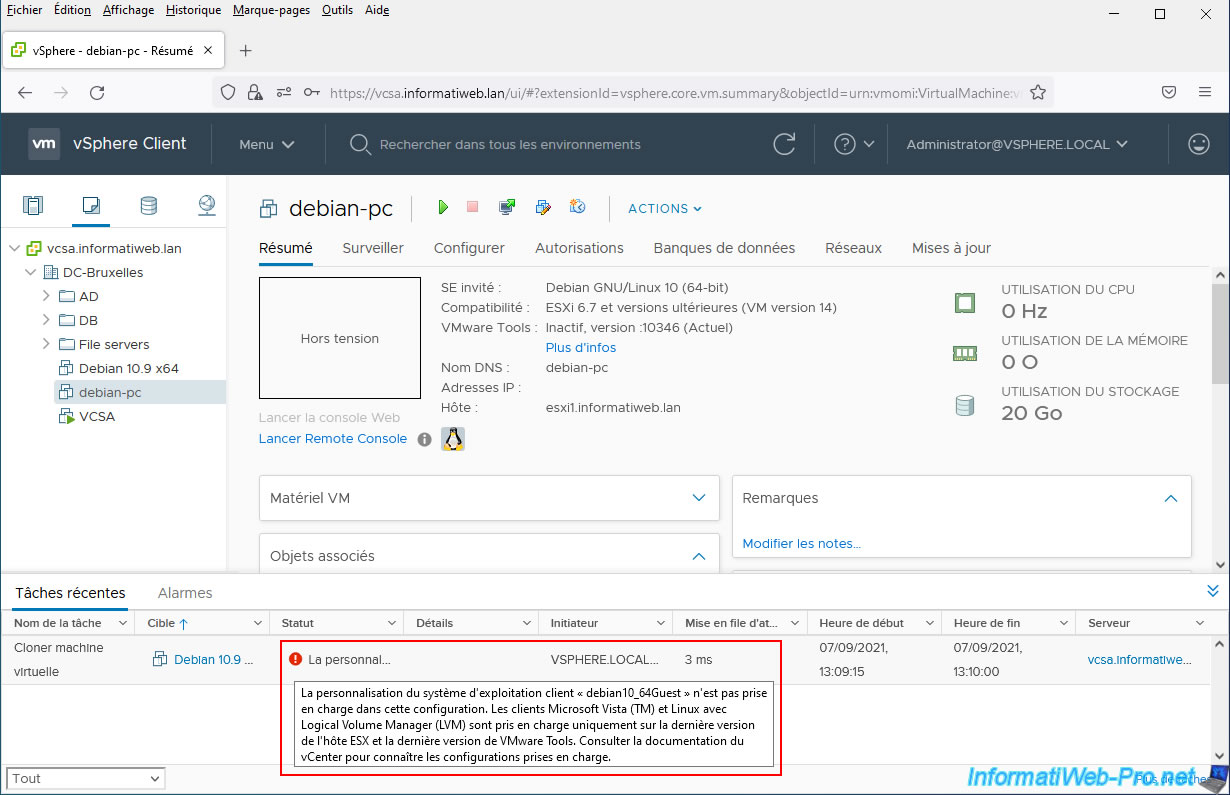This screenshot has width=1230, height=795.
Task: Click the red error status icon
Action: (295, 659)
